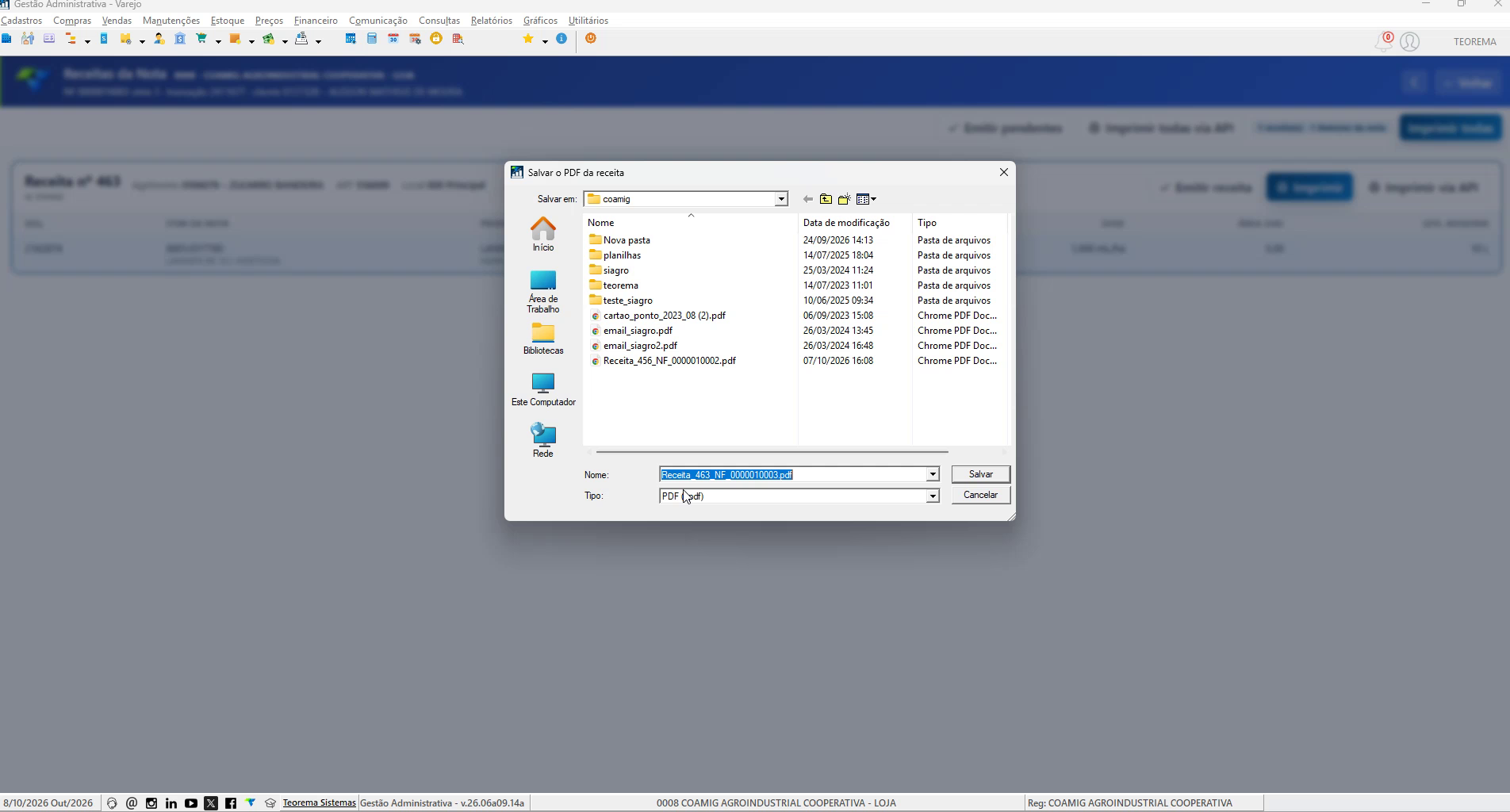Viewport: 1510px width, 812px height.
Task: Expand the Tipo file type dropdown
Action: (x=933, y=496)
